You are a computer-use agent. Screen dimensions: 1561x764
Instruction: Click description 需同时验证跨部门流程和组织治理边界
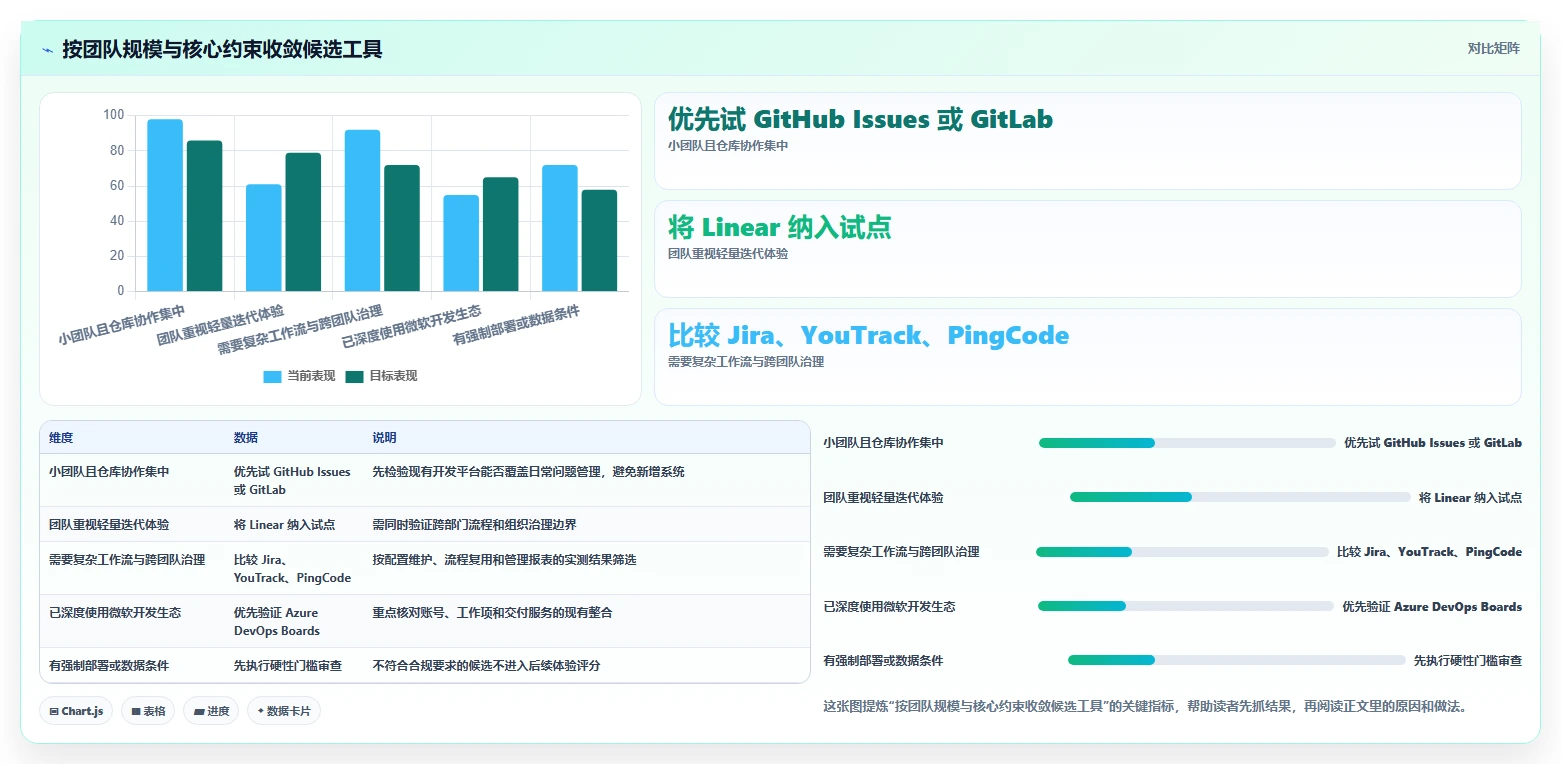tap(475, 524)
